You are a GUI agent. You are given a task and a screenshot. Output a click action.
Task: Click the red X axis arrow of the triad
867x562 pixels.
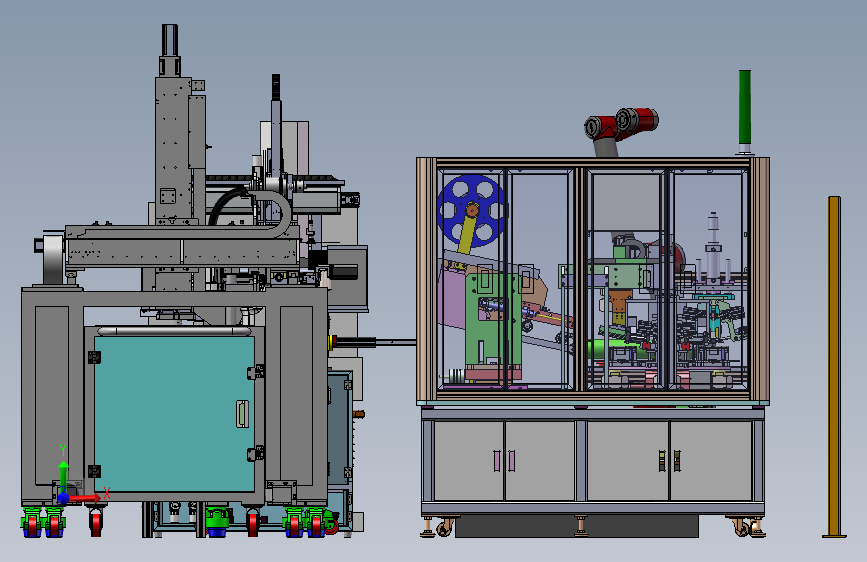click(x=84, y=498)
